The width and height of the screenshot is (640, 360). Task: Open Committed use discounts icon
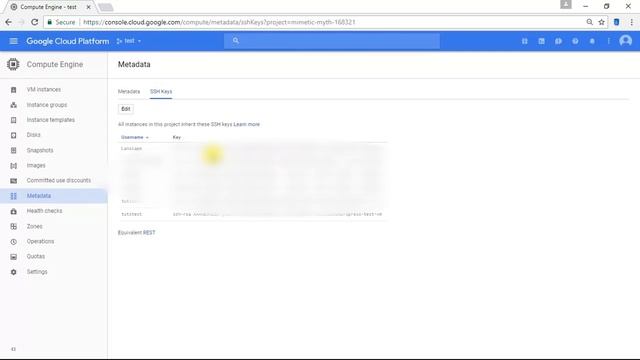tap(13, 180)
